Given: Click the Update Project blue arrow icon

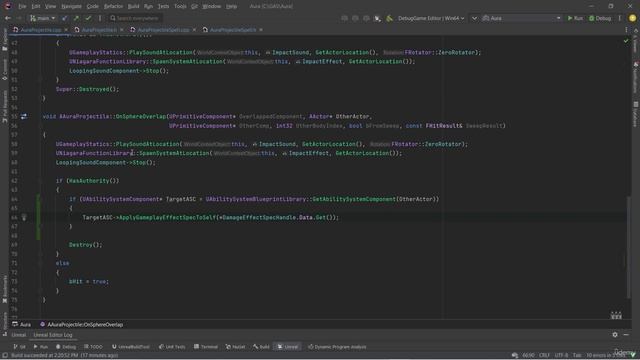Looking at the screenshot, I should tap(64, 18).
